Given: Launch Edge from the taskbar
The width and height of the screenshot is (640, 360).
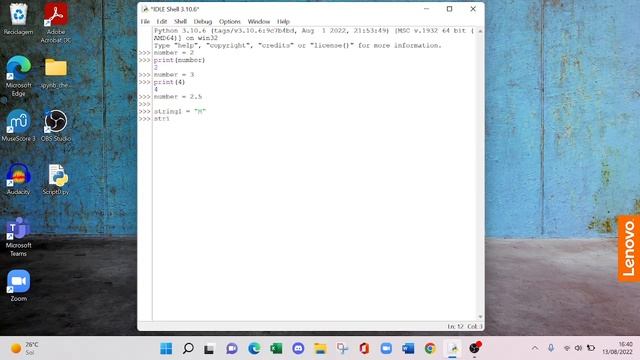Looking at the screenshot, I should click(254, 349).
